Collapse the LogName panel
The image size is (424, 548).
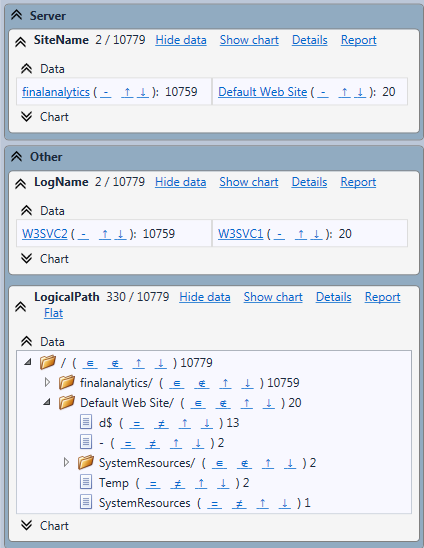pos(21,184)
